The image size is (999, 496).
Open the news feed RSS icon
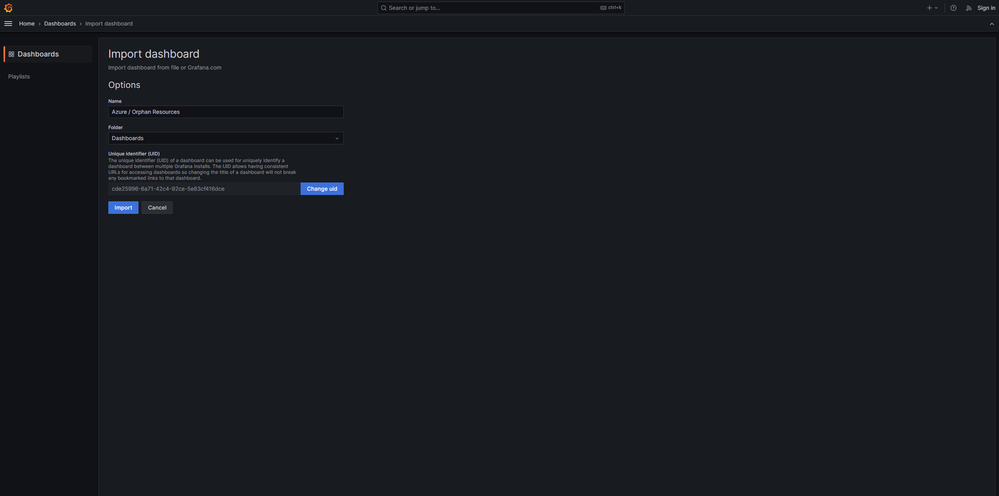click(x=969, y=8)
